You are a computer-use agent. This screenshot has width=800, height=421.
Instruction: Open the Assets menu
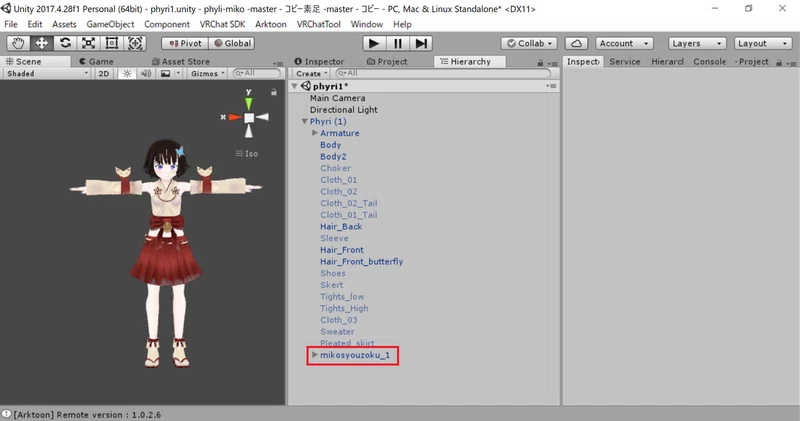coord(64,24)
